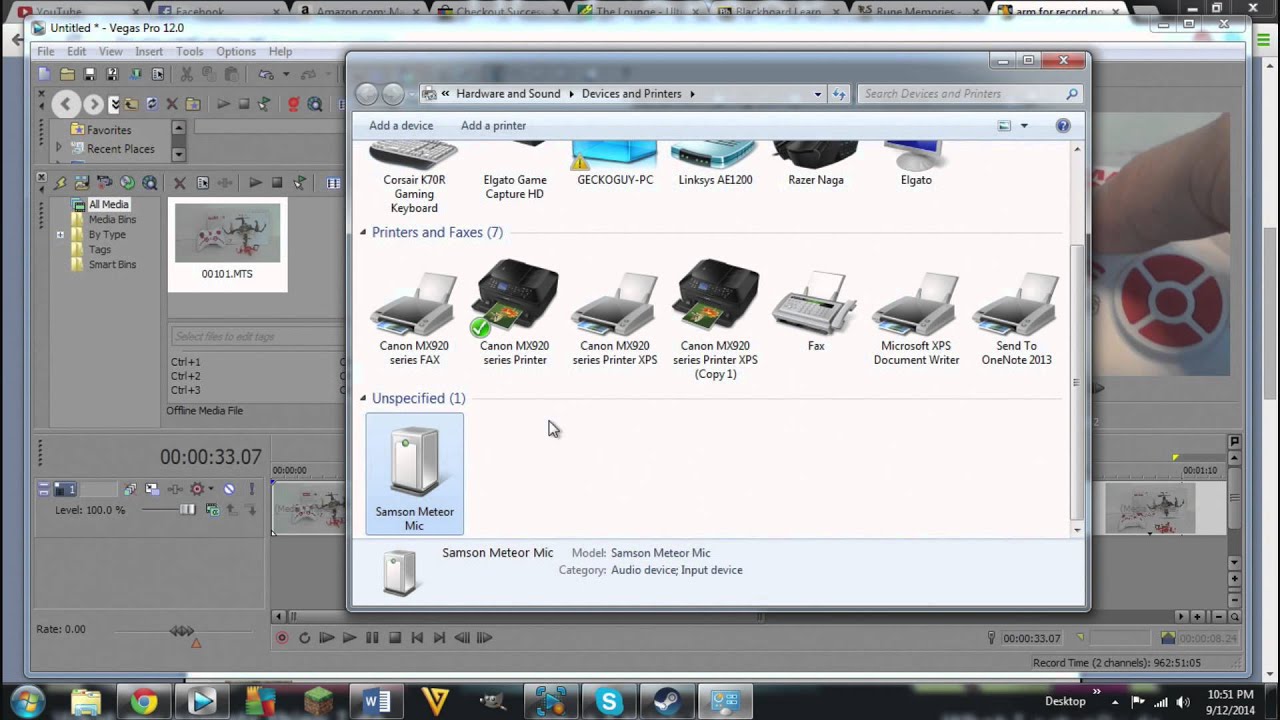Click Add to Favorites folder icon in Explorer
This screenshot has width=1280, height=720.
(x=193, y=104)
